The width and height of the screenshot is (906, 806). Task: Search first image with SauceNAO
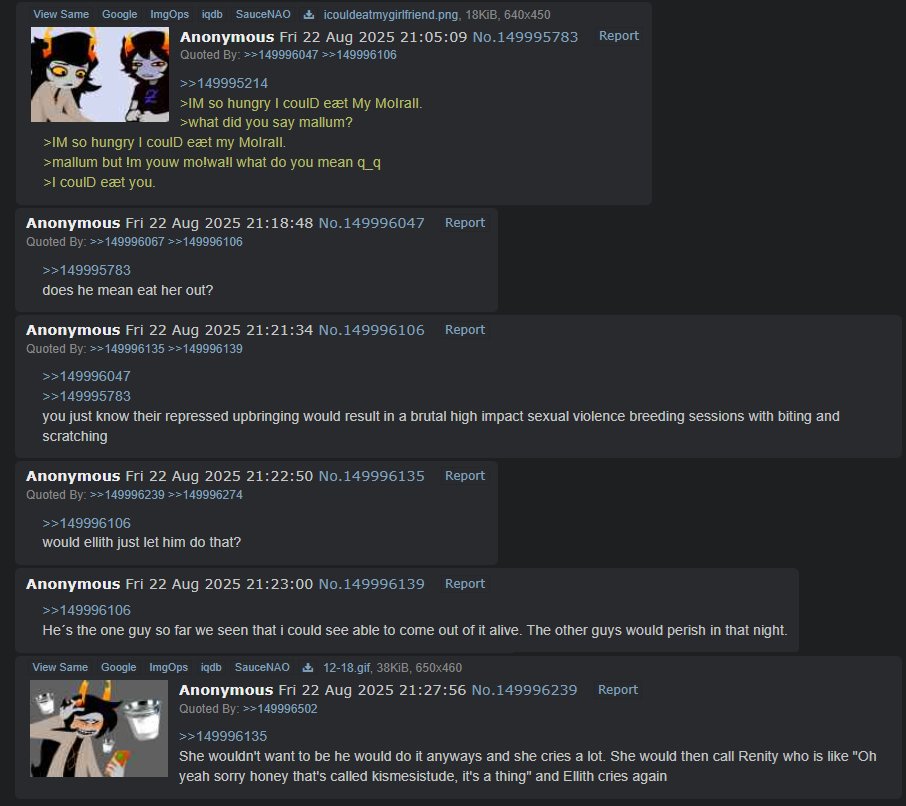[263, 14]
